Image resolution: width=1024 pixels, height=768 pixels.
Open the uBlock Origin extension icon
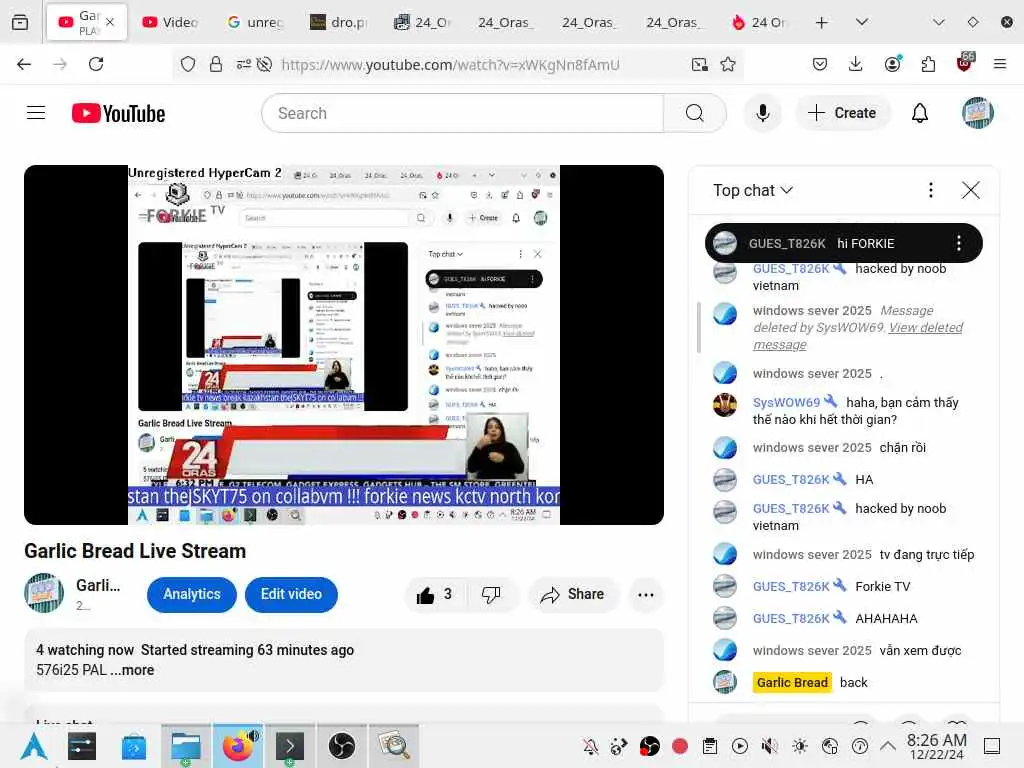coord(965,63)
